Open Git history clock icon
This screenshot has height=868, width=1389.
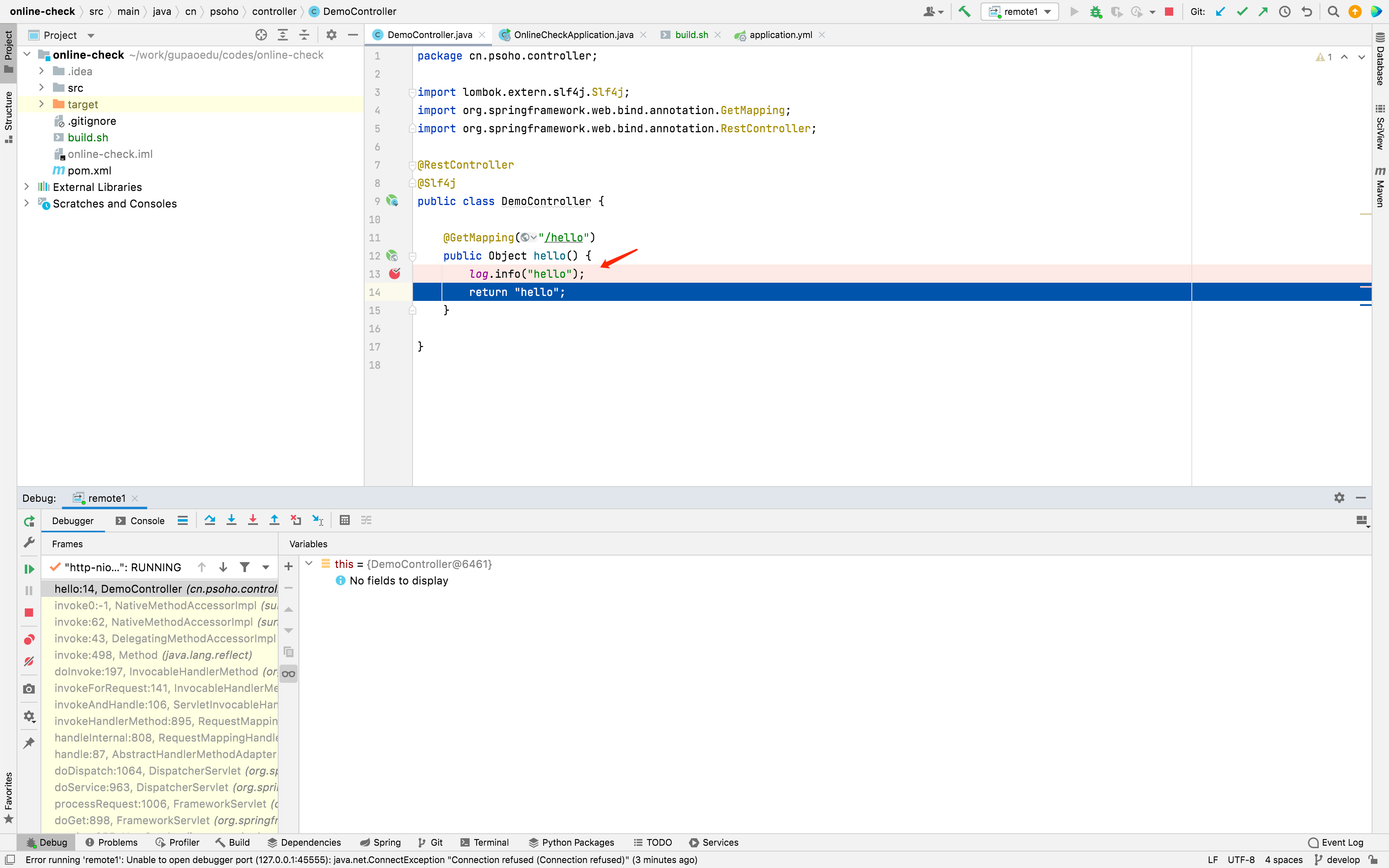pos(1285,12)
